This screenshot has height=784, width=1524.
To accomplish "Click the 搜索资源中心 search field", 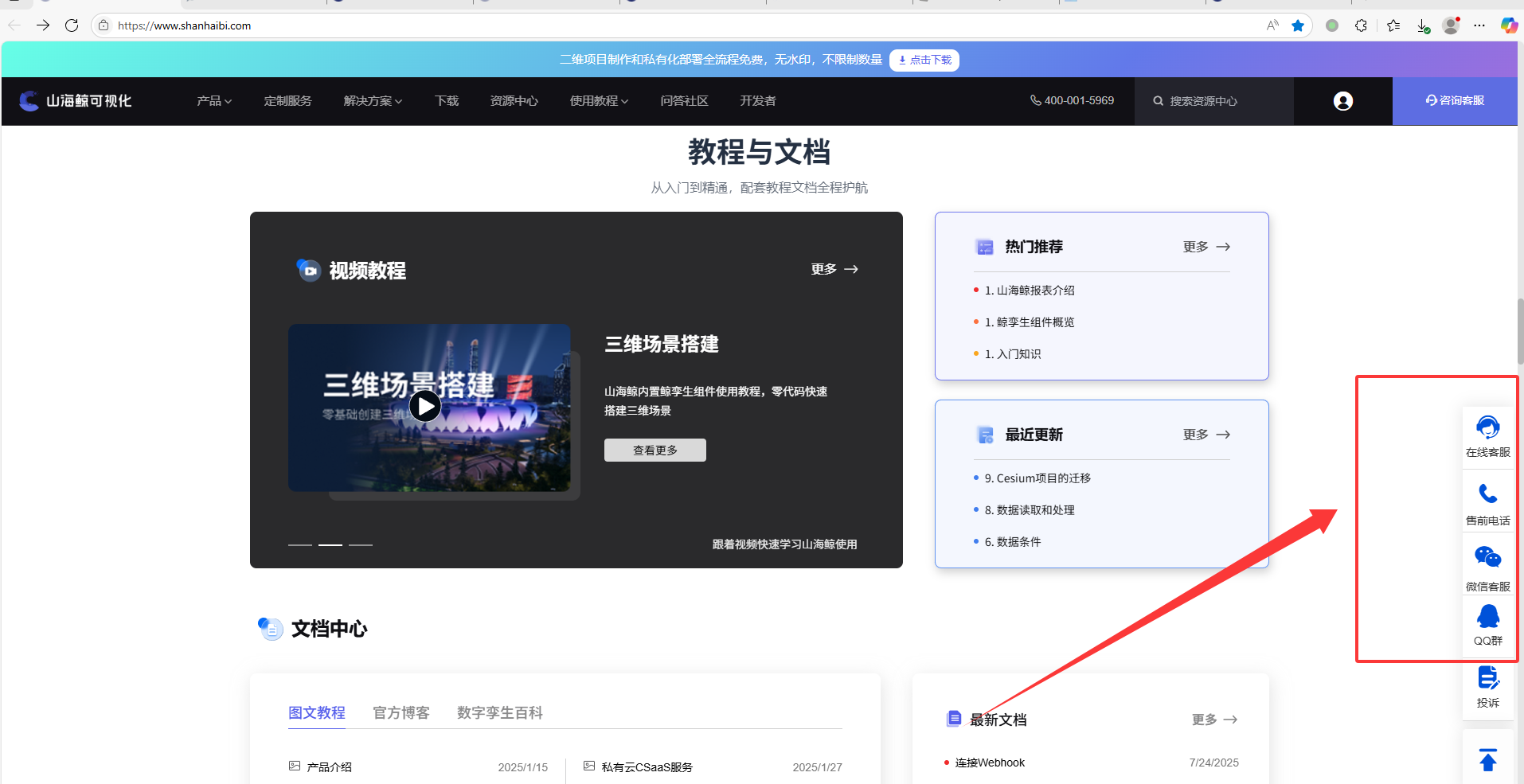I will pyautogui.click(x=1213, y=101).
